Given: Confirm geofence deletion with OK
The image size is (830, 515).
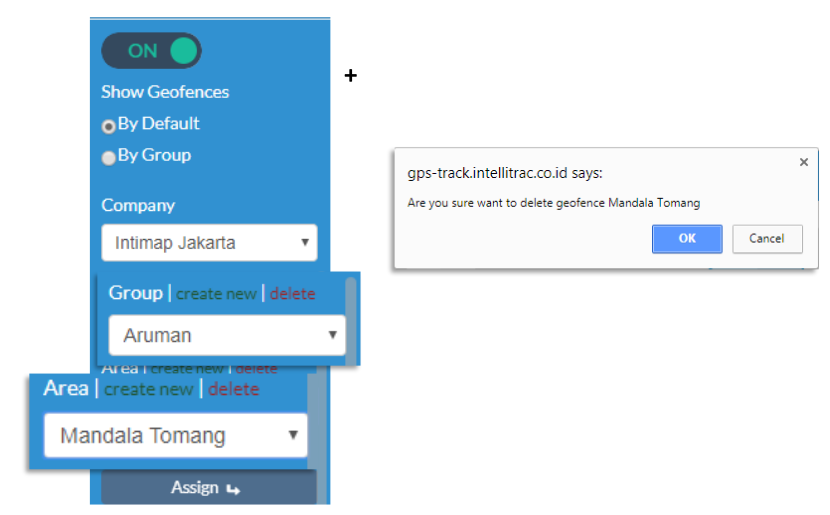Looking at the screenshot, I should click(x=687, y=238).
